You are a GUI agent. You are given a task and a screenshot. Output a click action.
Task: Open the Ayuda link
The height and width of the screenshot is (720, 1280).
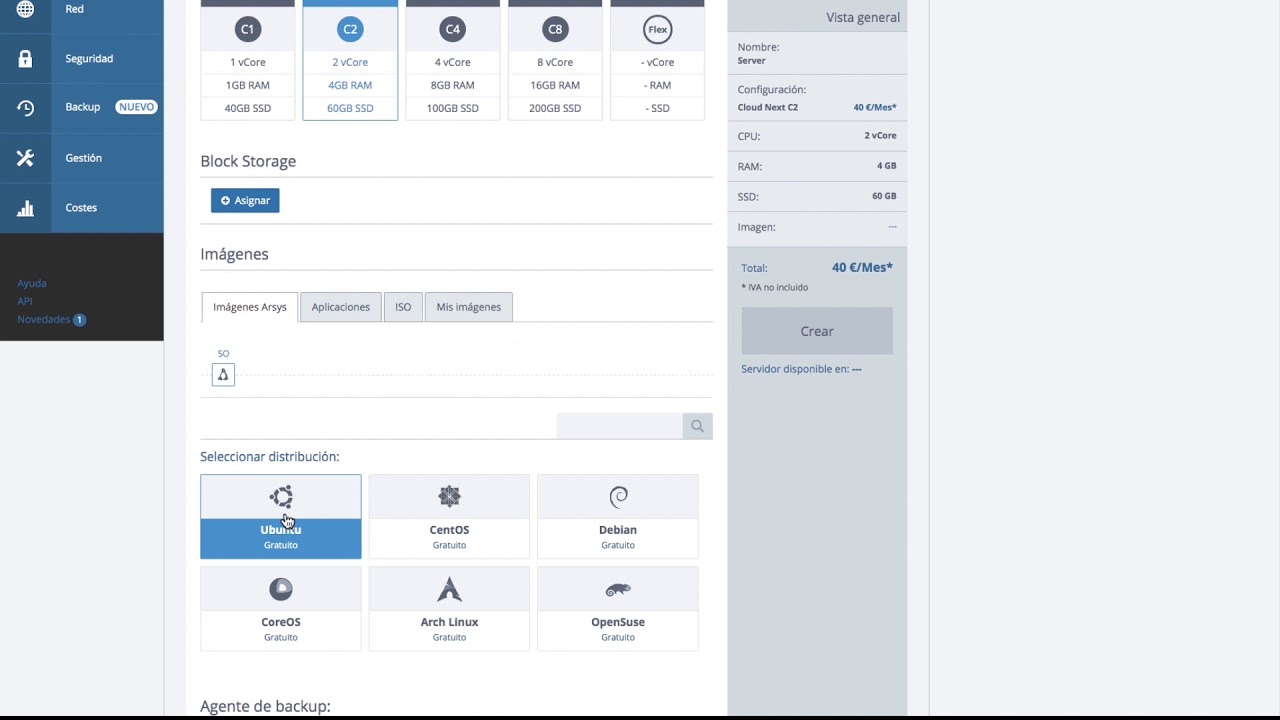tap(32, 284)
